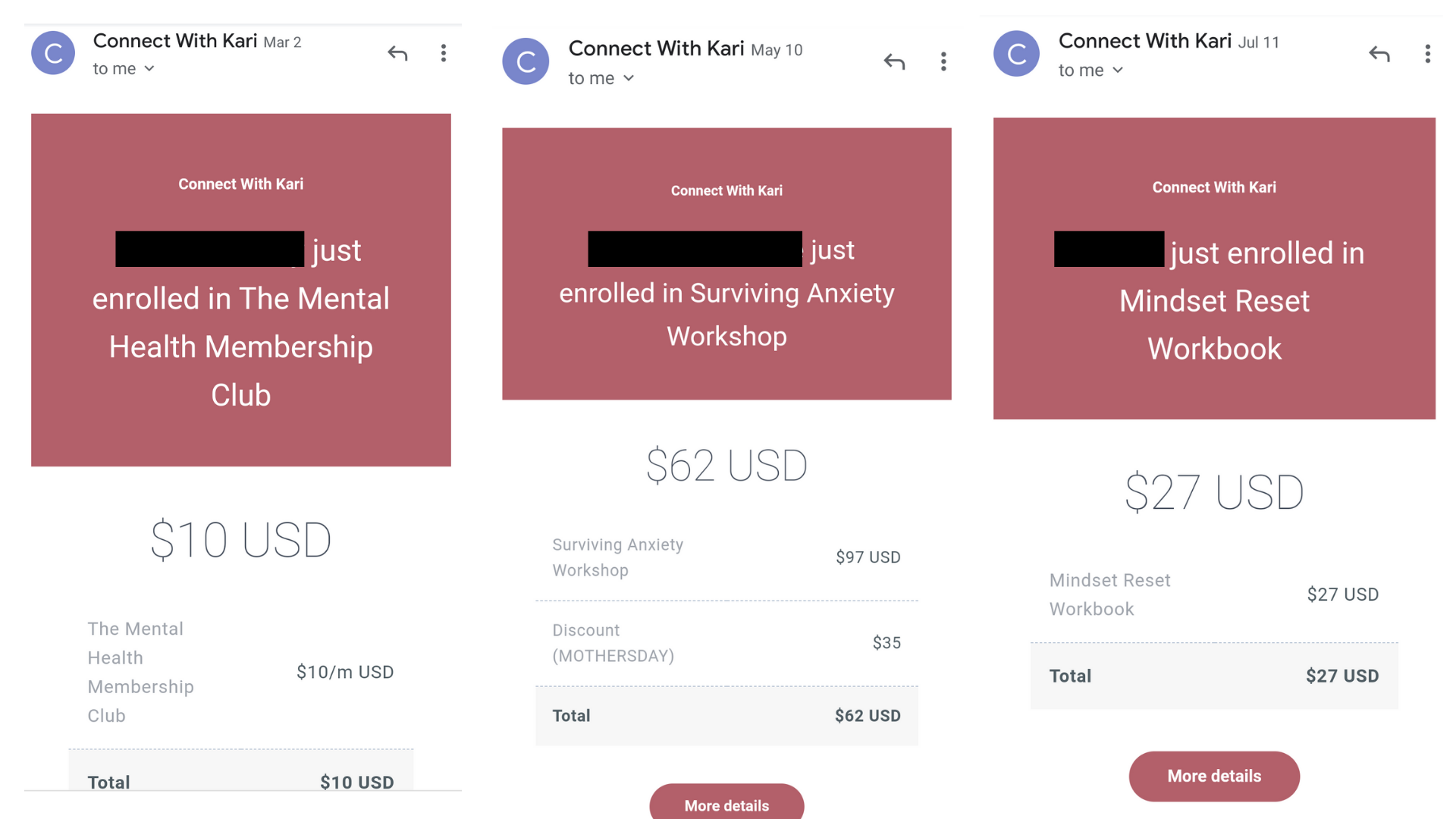Image resolution: width=1456 pixels, height=819 pixels.
Task: Click the Mindset Reset Workbook banner
Action: tap(1214, 268)
